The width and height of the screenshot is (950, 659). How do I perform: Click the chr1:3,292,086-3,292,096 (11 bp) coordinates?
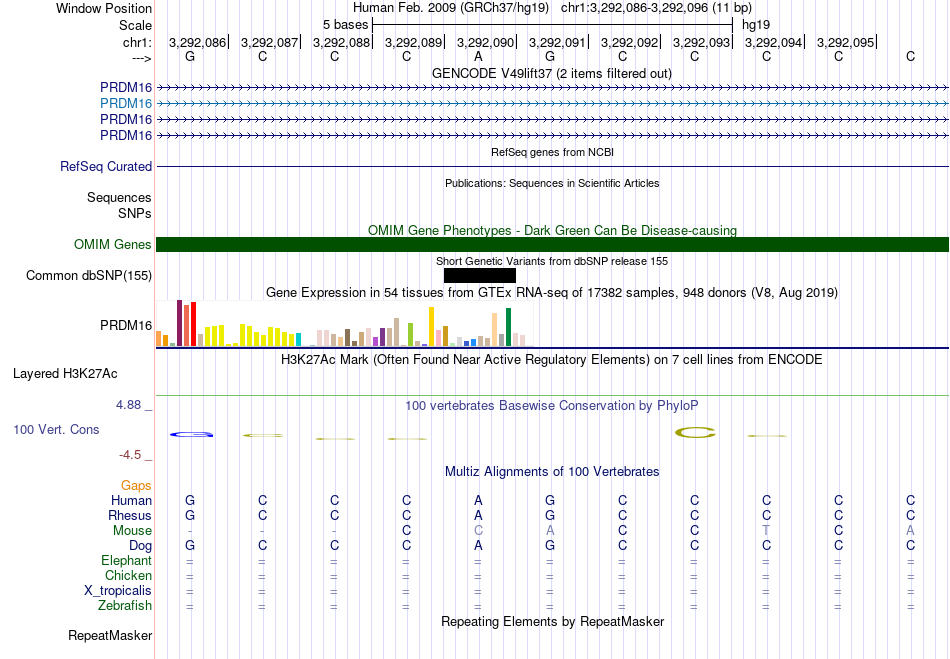[x=656, y=8]
